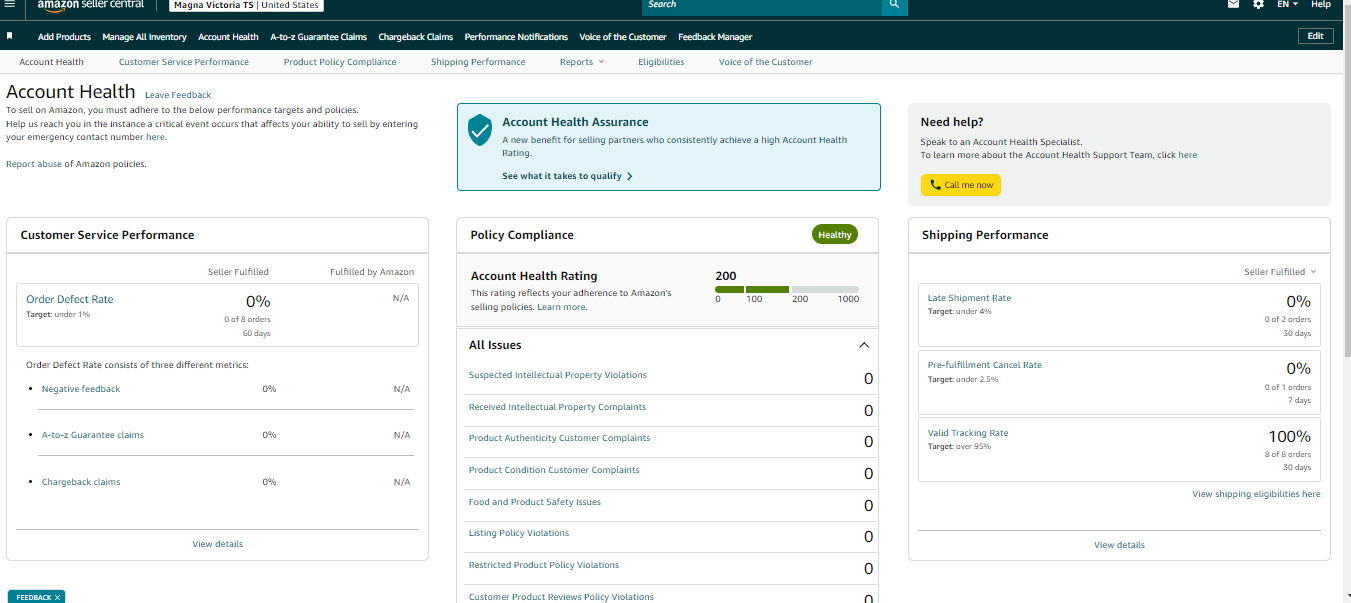Viewport: 1351px width, 603px height.
Task: Click the Amazon Seller Central logo
Action: click(90, 5)
